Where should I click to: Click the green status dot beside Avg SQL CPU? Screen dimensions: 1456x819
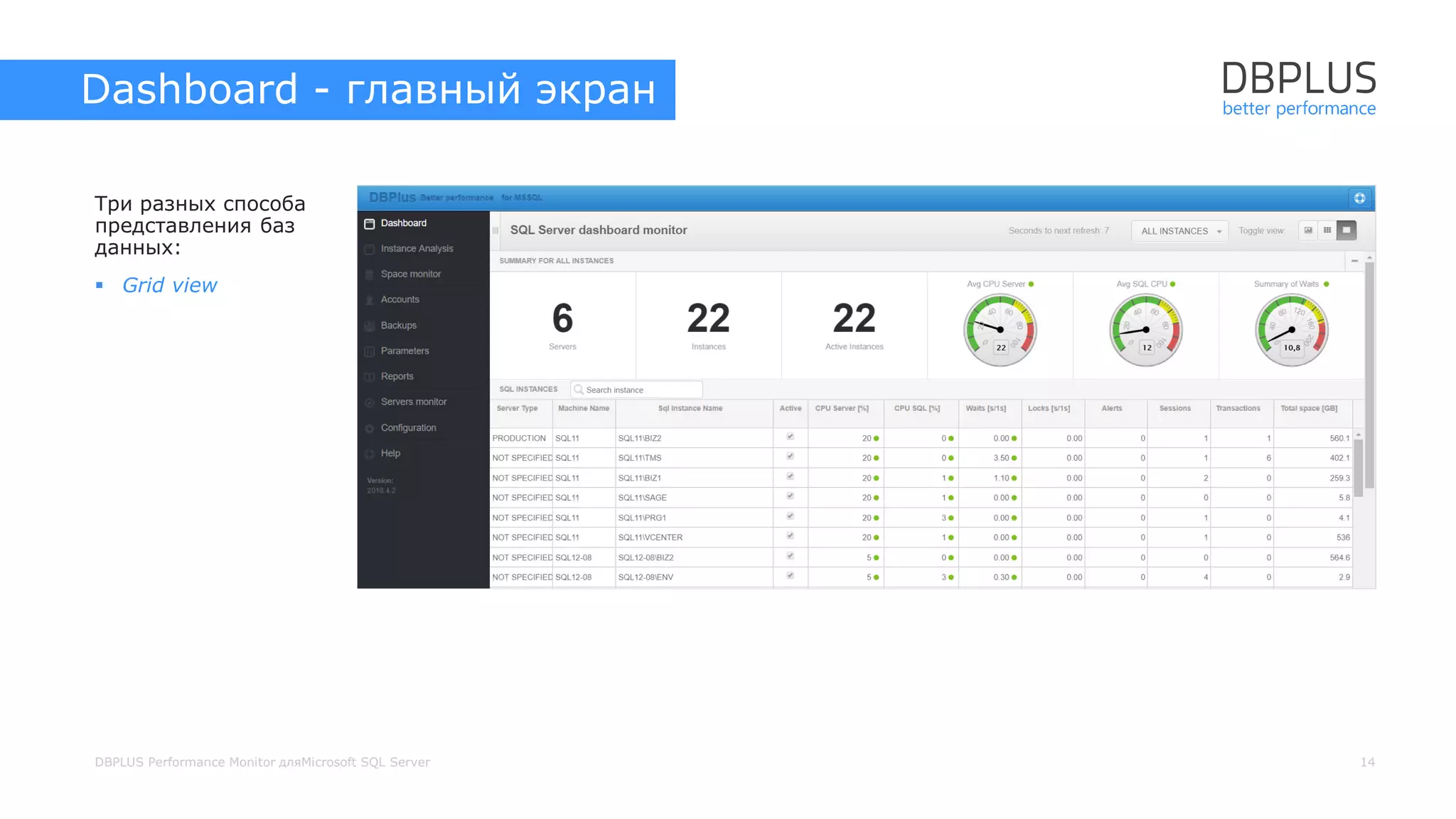[1173, 284]
